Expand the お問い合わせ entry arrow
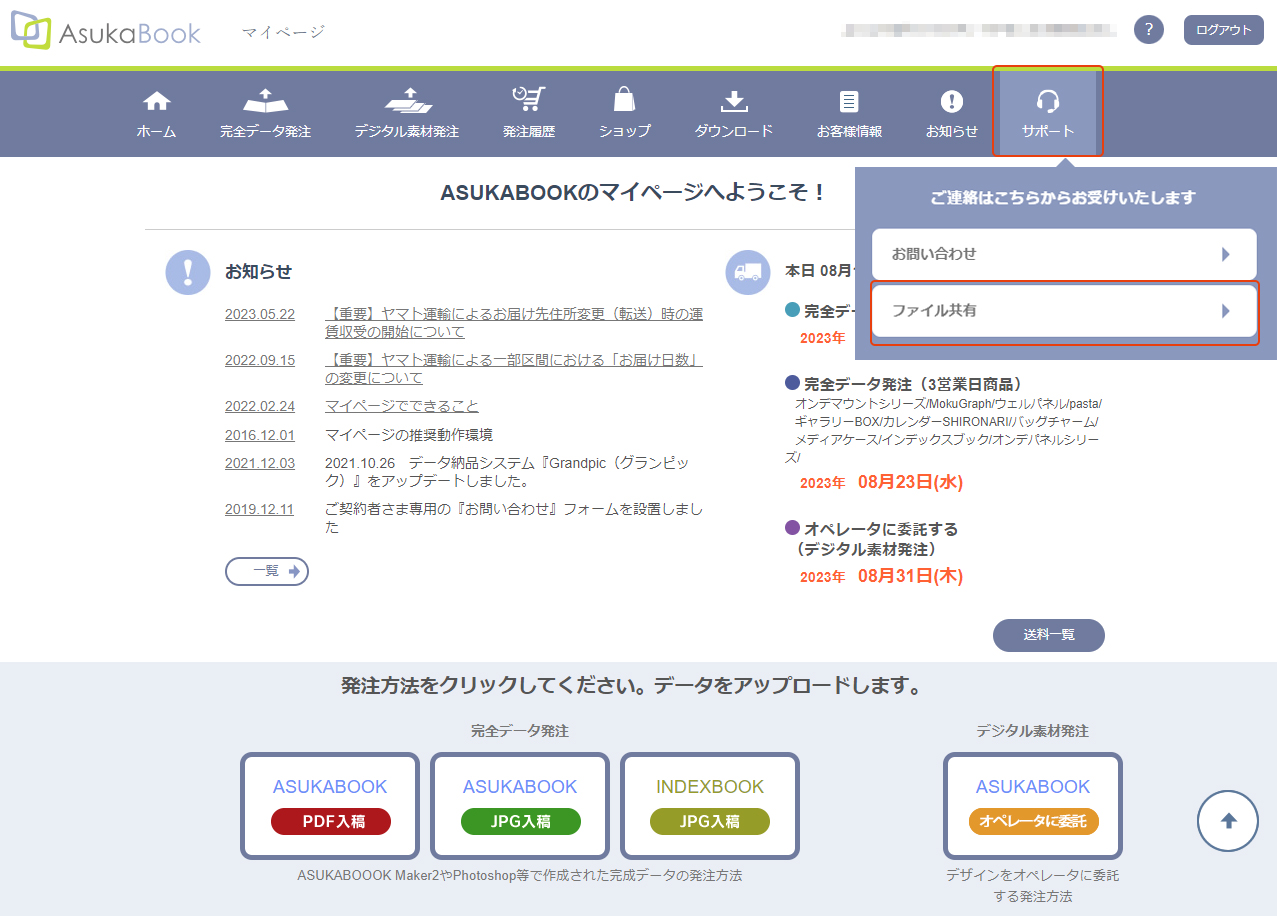This screenshot has height=916, width=1277. [1227, 254]
